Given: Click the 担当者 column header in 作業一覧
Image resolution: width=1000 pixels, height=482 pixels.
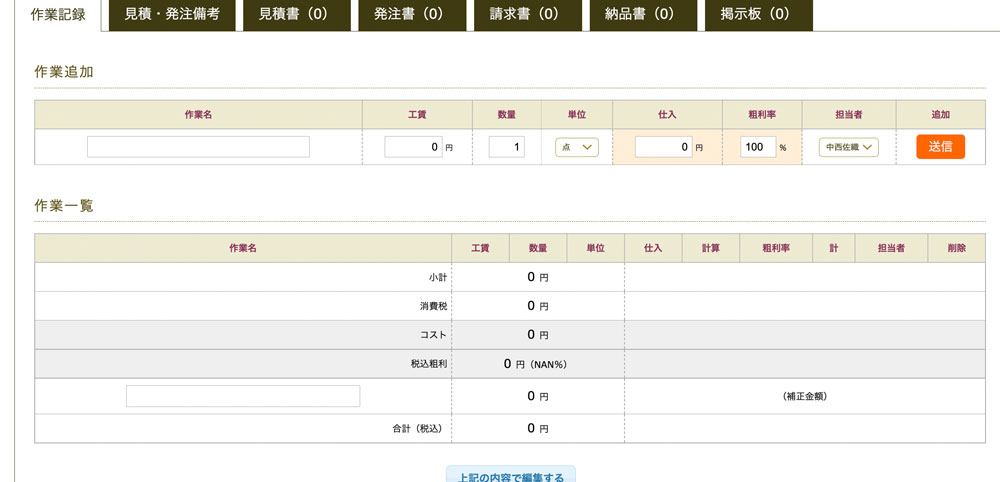Looking at the screenshot, I should coord(891,248).
